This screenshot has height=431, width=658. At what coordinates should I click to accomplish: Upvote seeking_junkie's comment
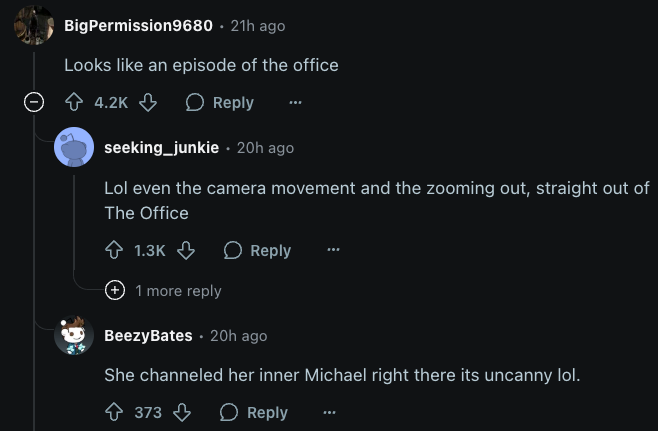point(114,250)
